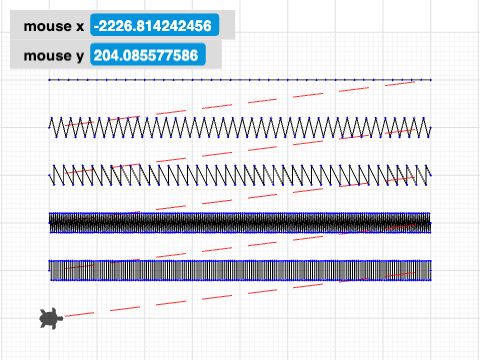This screenshot has width=480, height=360.
Task: Click the dense black wave band
Action: click(x=240, y=223)
